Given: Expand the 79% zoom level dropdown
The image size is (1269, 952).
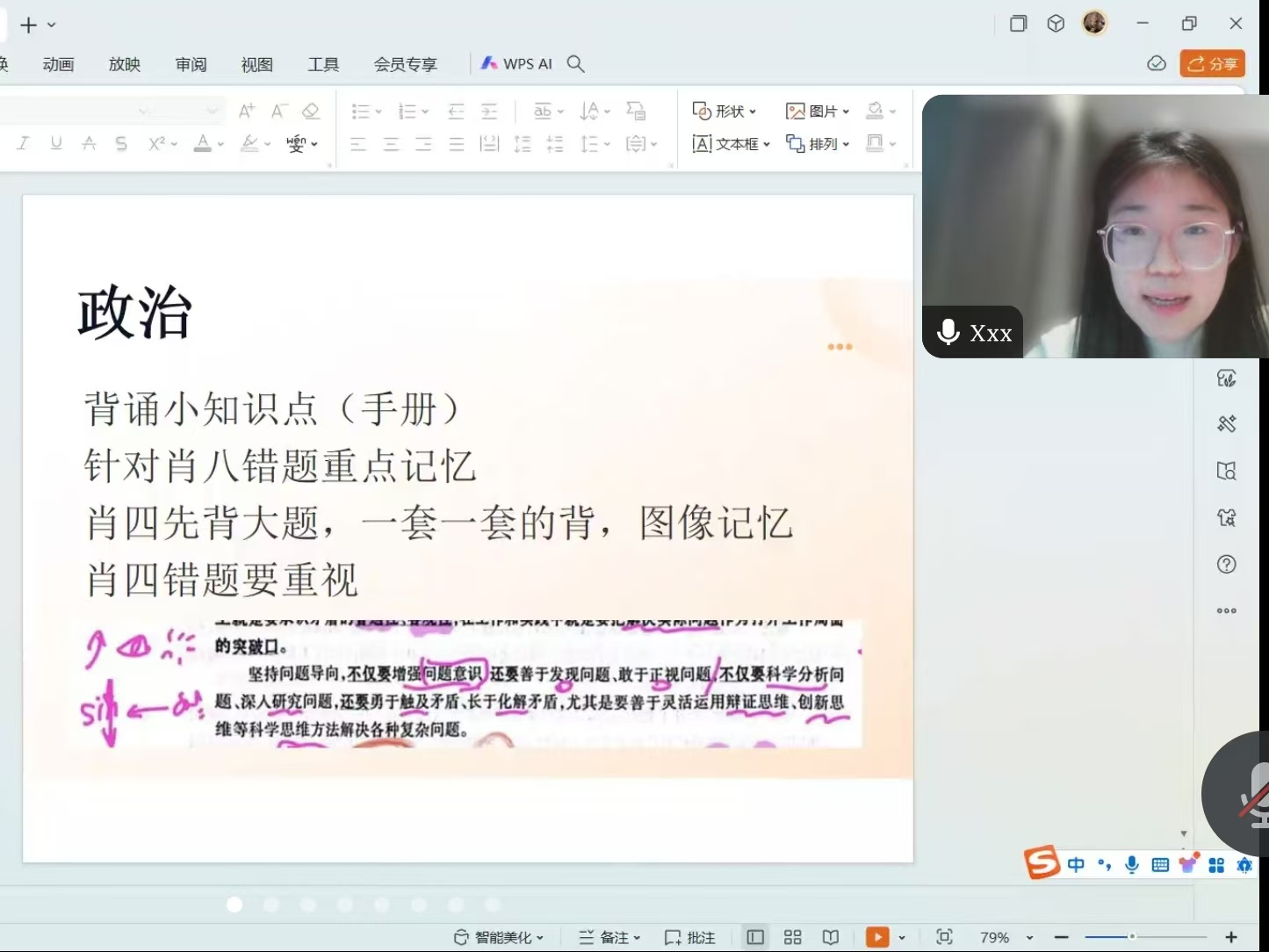Looking at the screenshot, I should click(x=1029, y=938).
